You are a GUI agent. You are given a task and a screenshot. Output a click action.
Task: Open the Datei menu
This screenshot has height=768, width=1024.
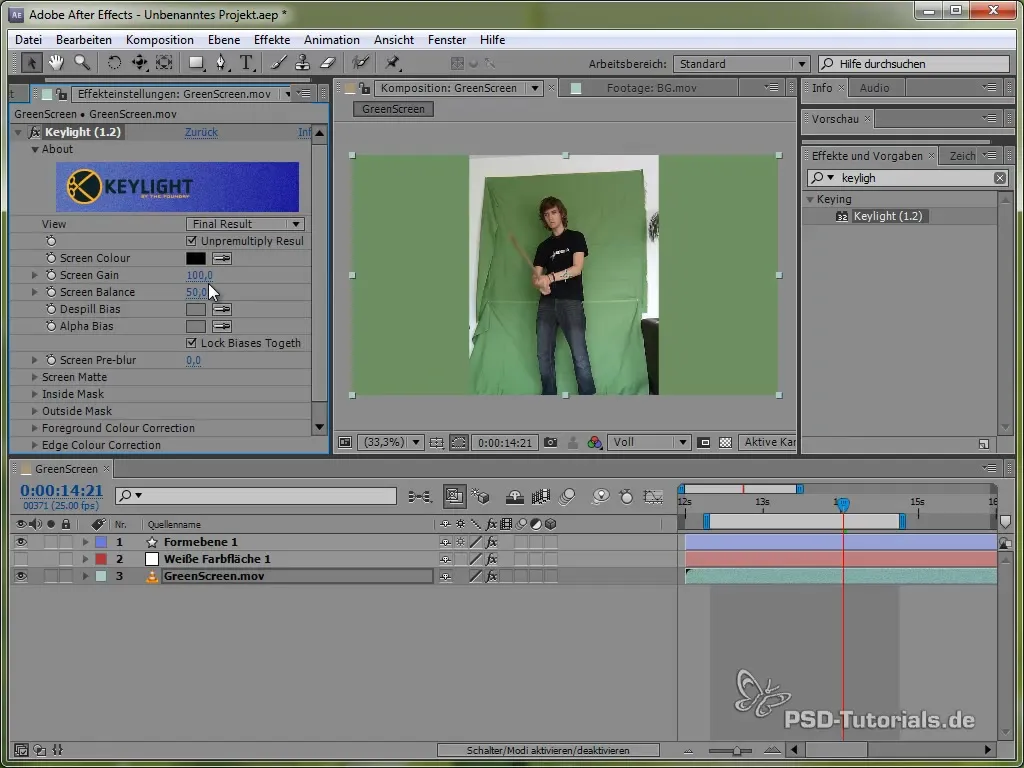click(28, 40)
